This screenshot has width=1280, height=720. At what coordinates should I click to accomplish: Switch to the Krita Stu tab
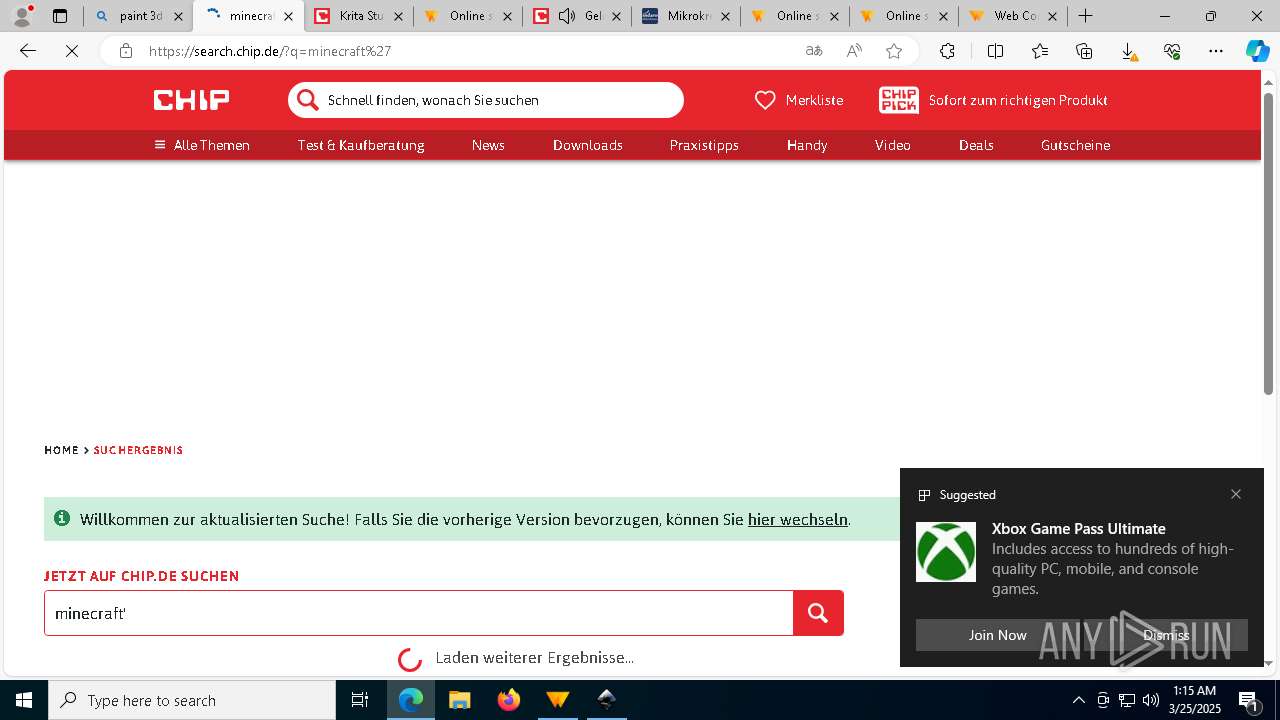[x=357, y=16]
